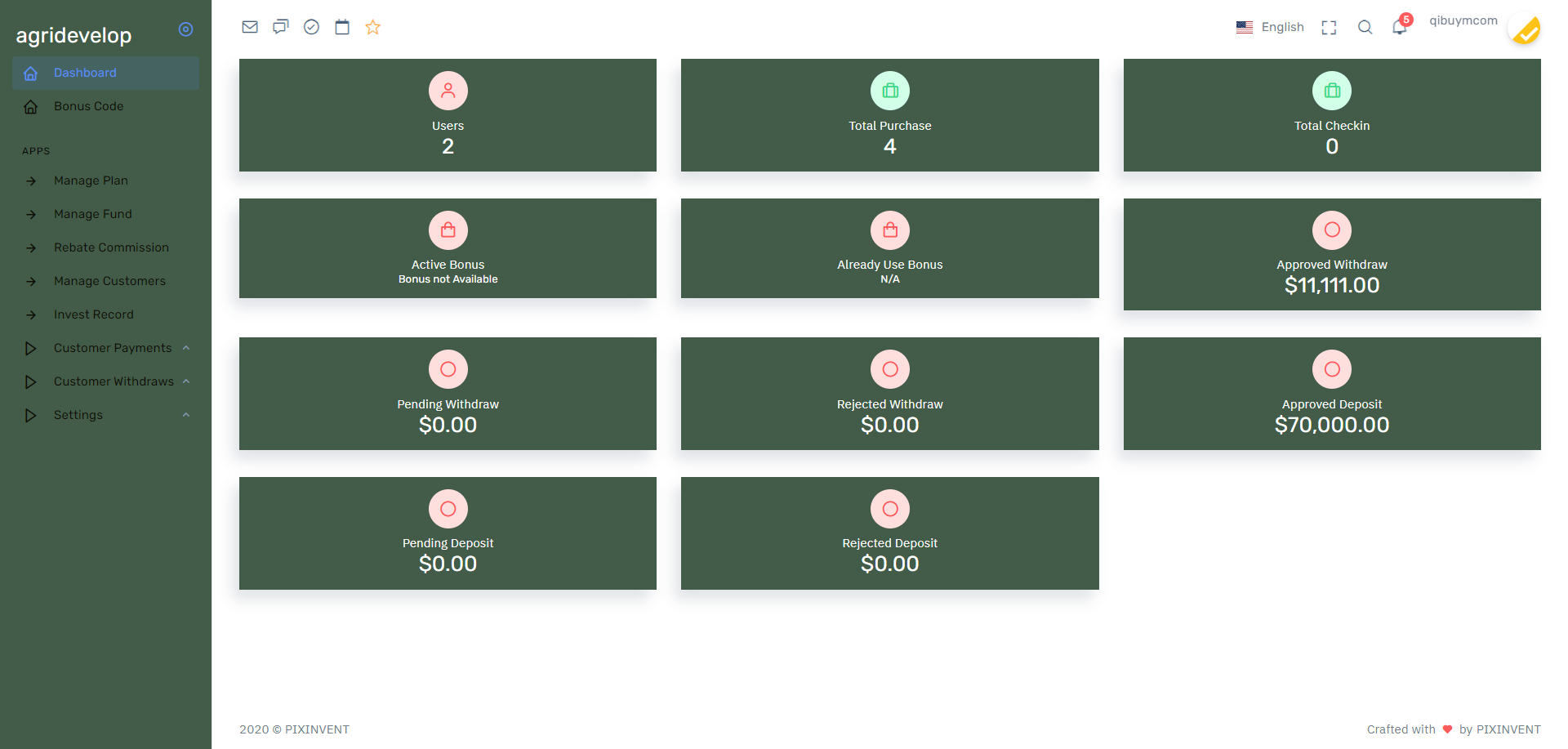The image size is (1568, 749).
Task: Click the agridevelop brand logo
Action: (73, 35)
